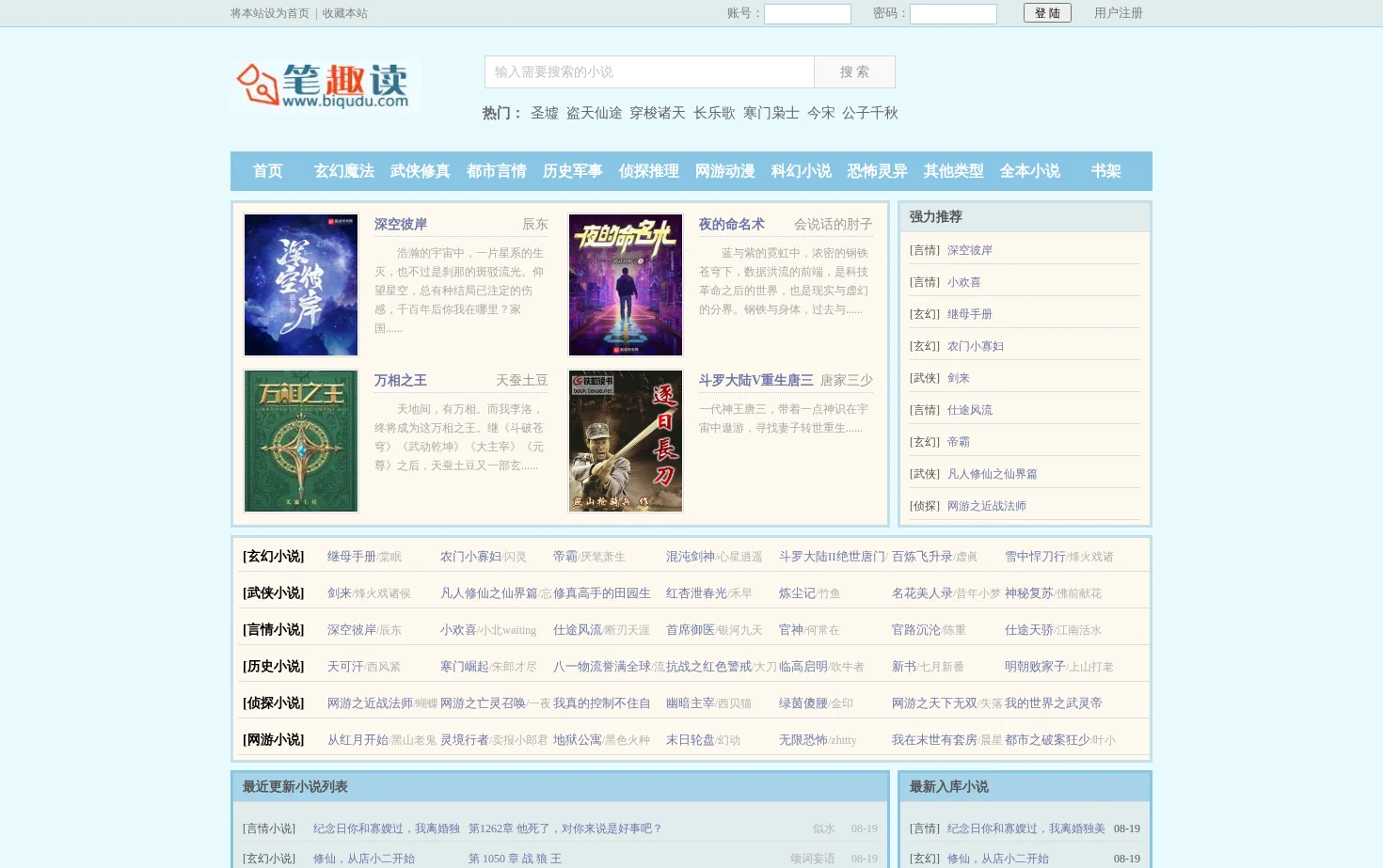1383x868 pixels.
Task: Open 武侠修真 category in navigation
Action: coord(421,171)
